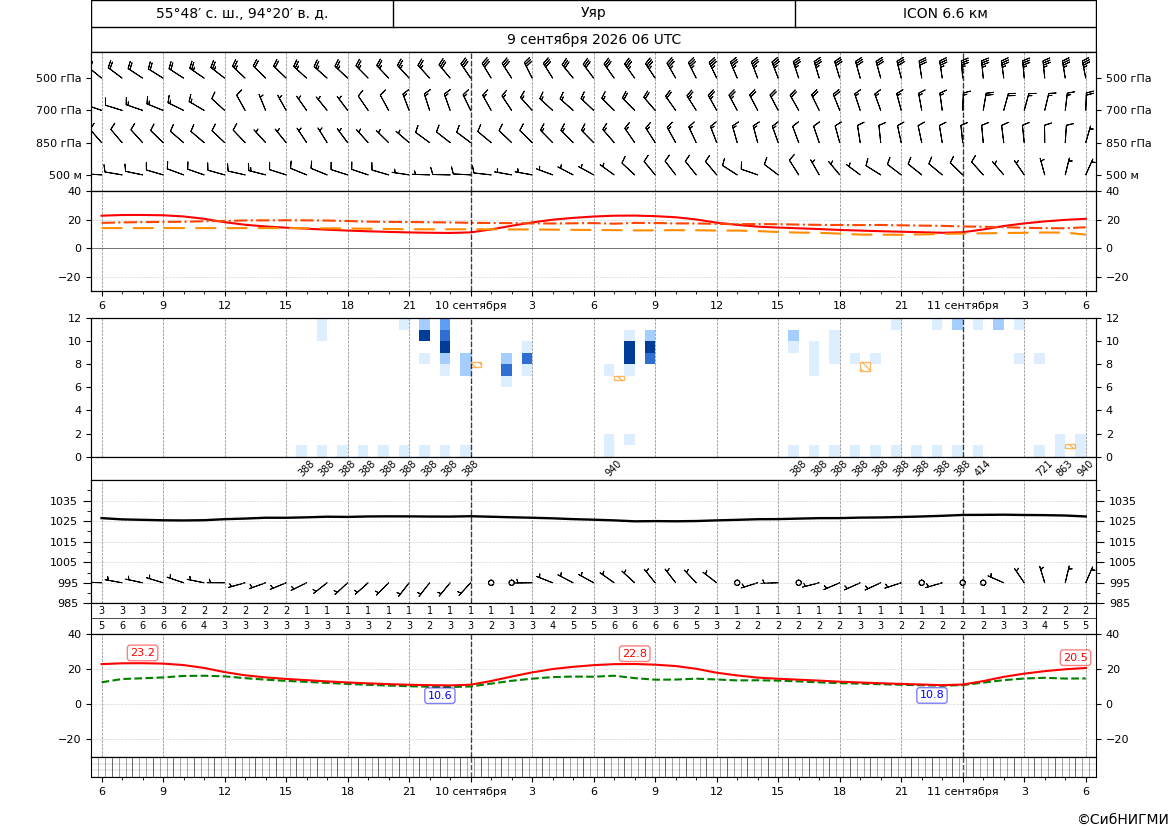Viewport: 1169px width, 827px height.
Task: Click the orange hatched box near 10 сентября midnight
Action: (476, 365)
